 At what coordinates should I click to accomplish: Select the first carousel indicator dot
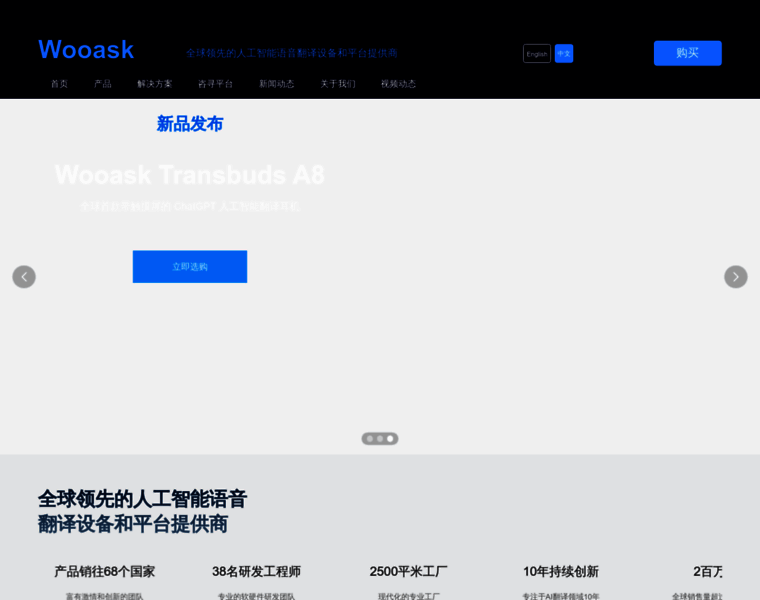tap(370, 439)
